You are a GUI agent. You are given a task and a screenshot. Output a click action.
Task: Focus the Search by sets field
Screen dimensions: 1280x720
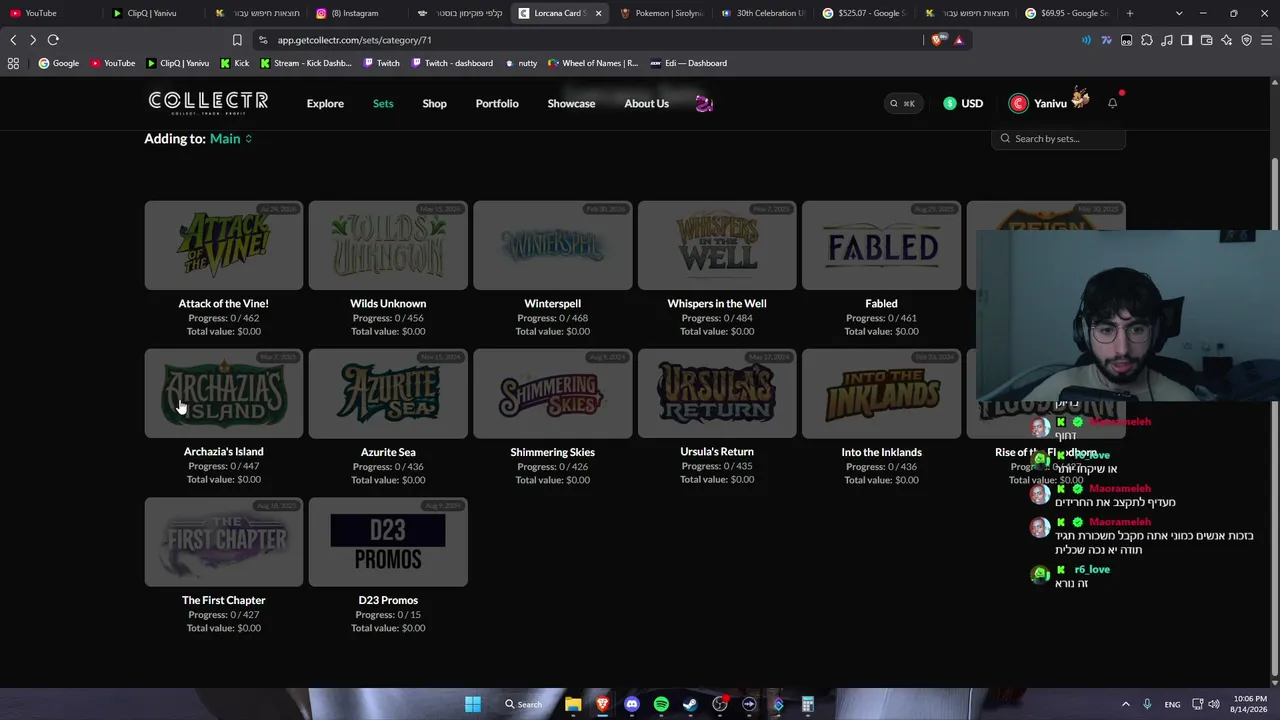click(1059, 139)
